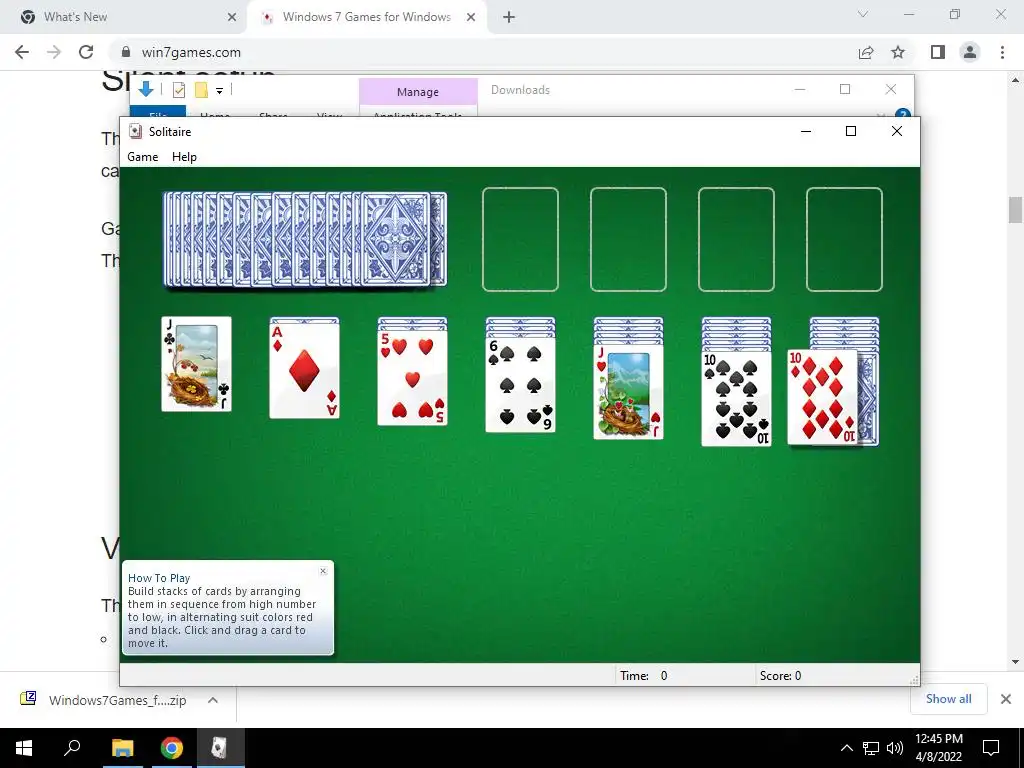This screenshot has height=768, width=1024.
Task: Toggle Chrome side panel
Action: point(938,52)
